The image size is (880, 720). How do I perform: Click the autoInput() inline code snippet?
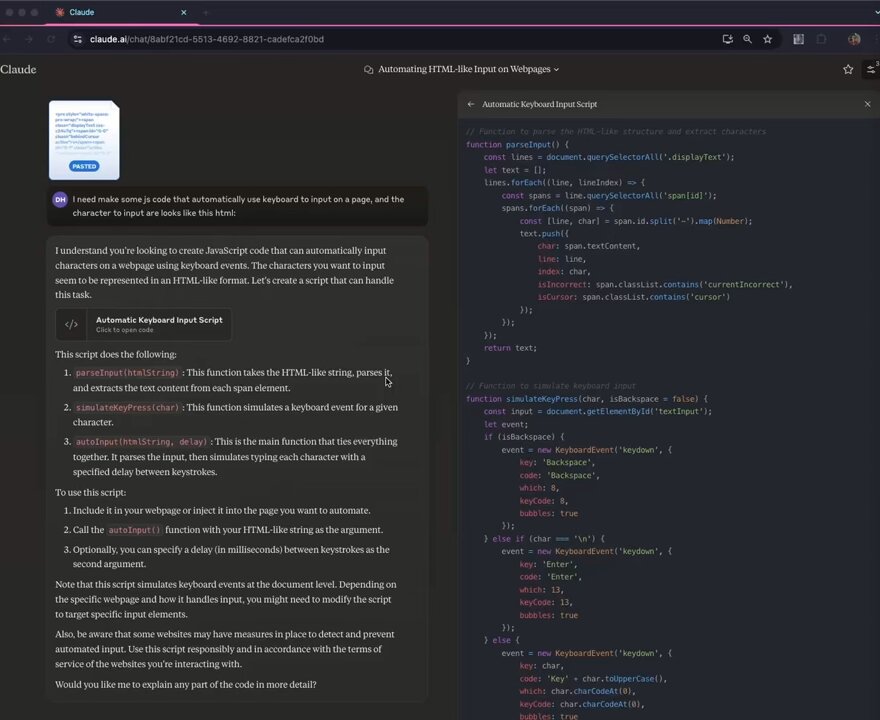135,530
